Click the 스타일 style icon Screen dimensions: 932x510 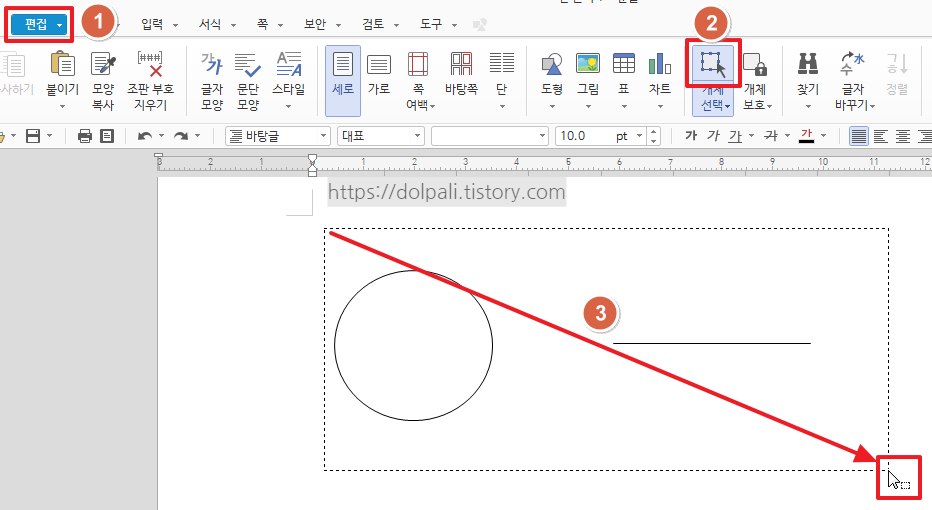pos(289,64)
